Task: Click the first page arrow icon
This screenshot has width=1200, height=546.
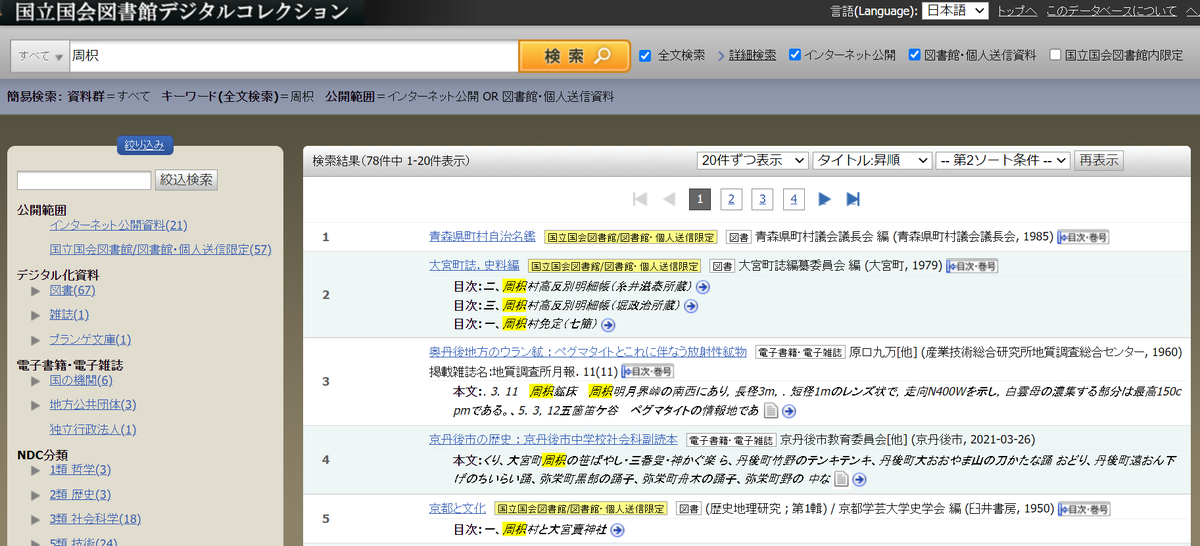Action: click(x=640, y=199)
